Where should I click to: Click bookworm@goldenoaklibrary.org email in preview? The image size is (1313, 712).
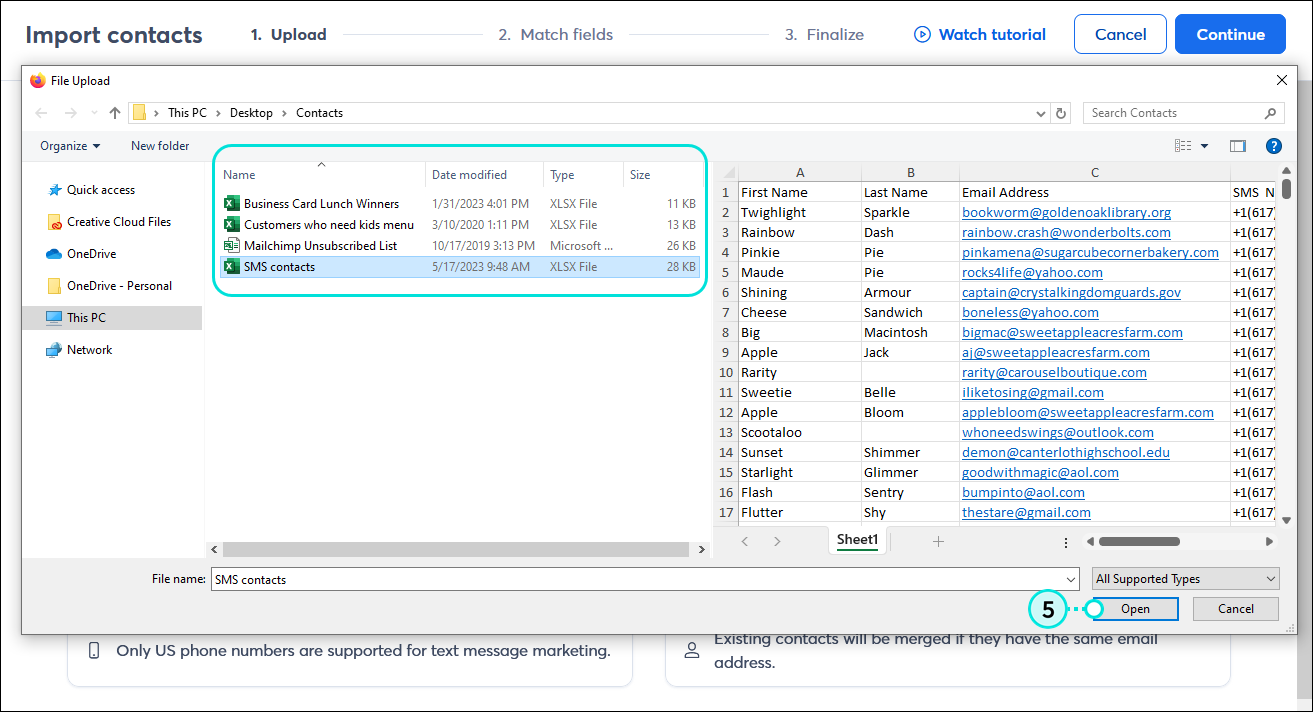coord(1066,212)
